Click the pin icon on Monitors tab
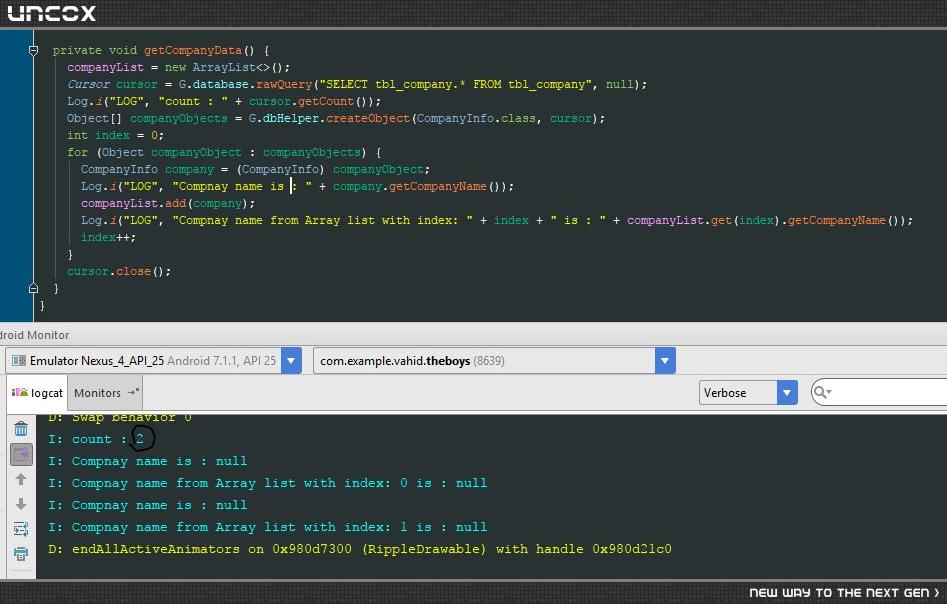947x604 pixels. click(133, 393)
